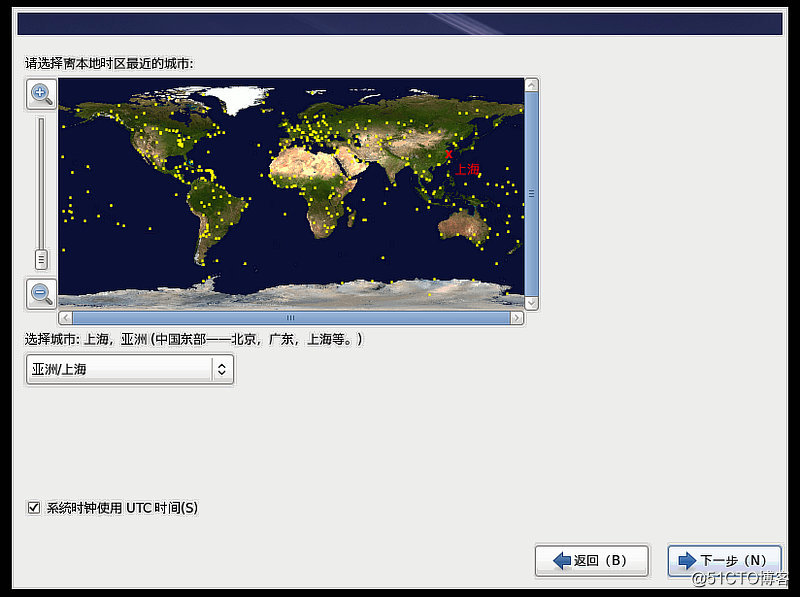This screenshot has height=597, width=800.
Task: Open the 亚洲/上海 timezone dropdown
Action: pos(130,369)
